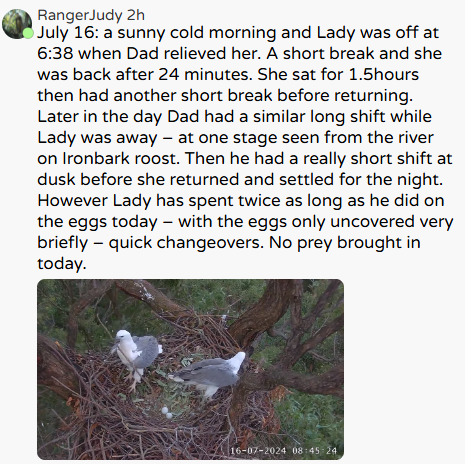Click the final word "today." of post
Viewport: 465px width, 464px height.
click(62, 264)
